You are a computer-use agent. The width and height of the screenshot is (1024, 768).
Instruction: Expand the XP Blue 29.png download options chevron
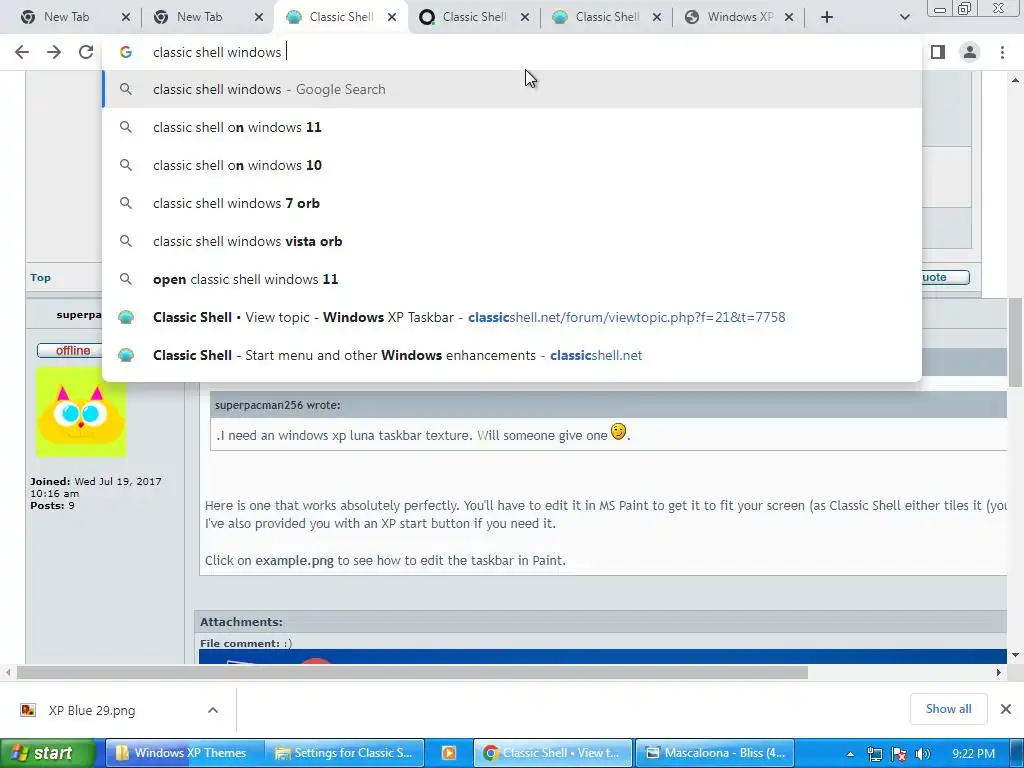coord(213,710)
